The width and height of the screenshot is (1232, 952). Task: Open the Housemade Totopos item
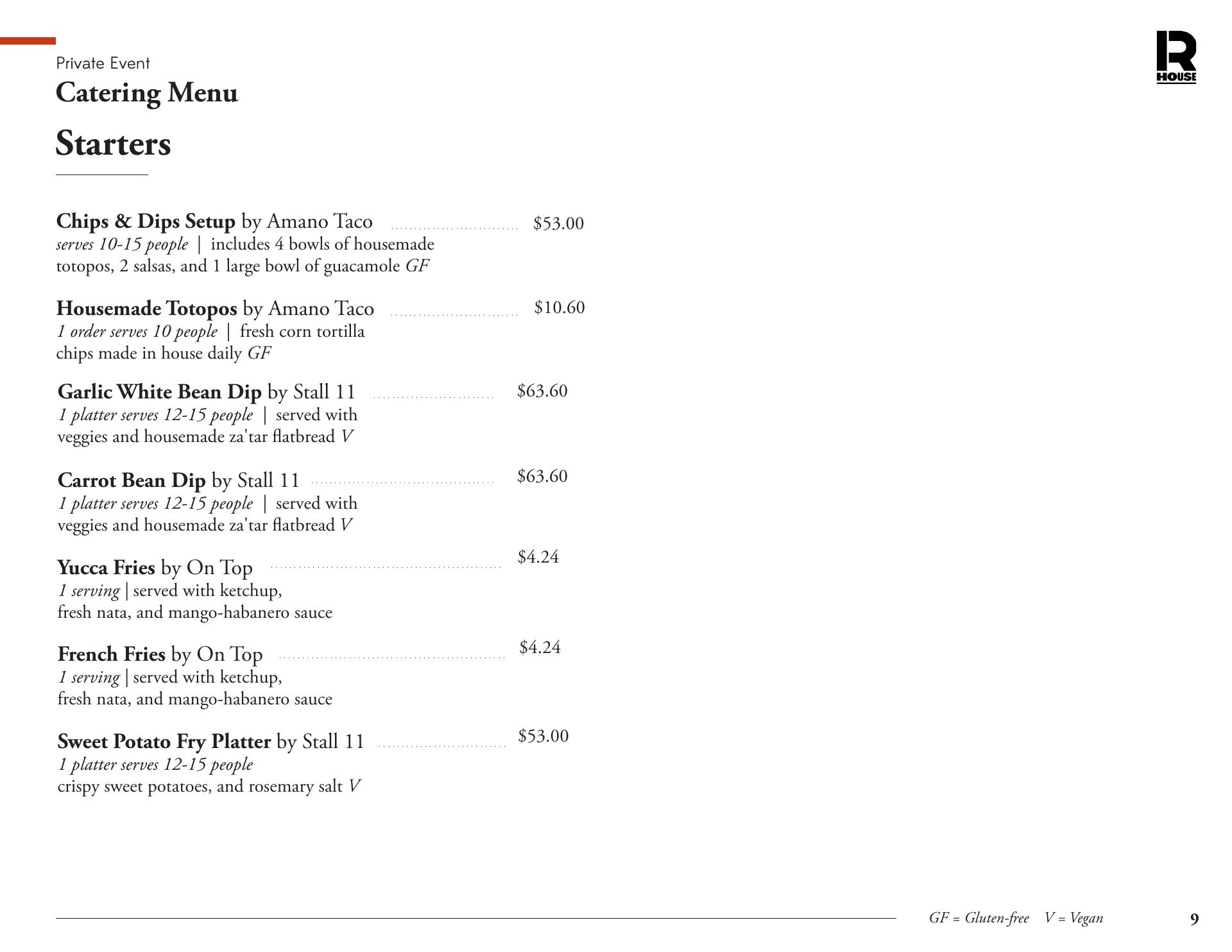[x=146, y=309]
